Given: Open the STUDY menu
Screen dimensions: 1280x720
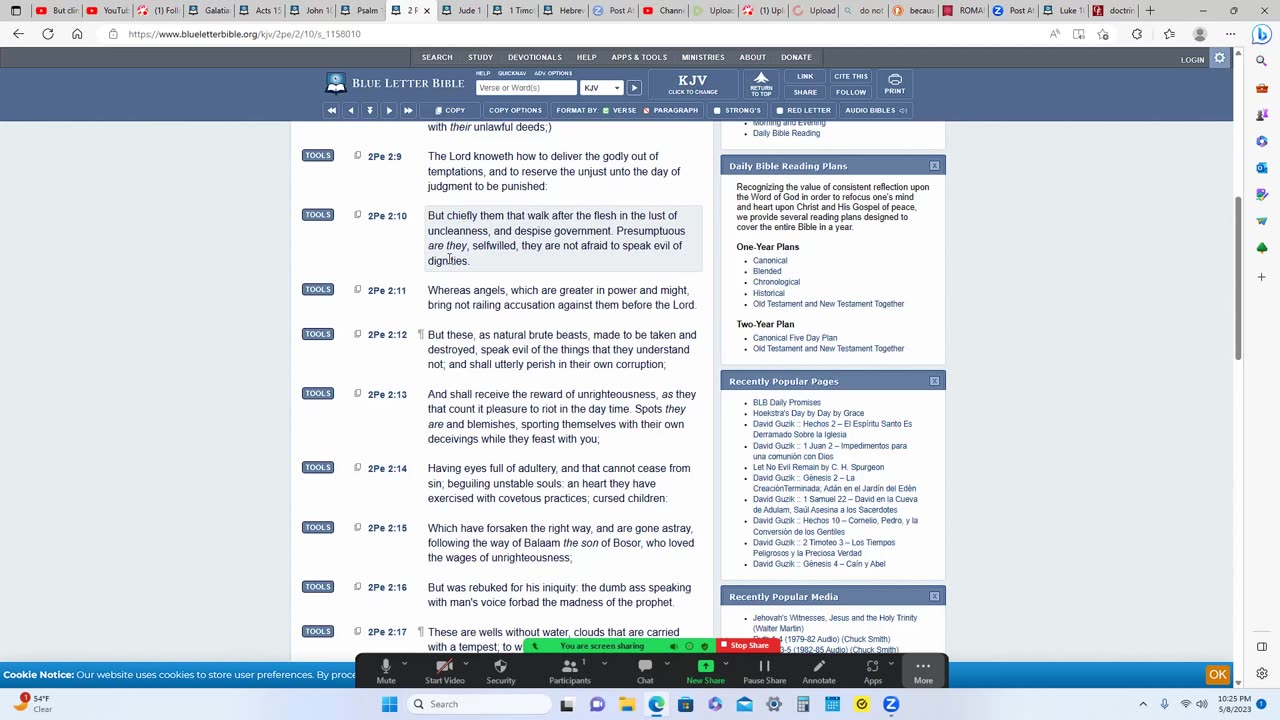Looking at the screenshot, I should tap(480, 57).
